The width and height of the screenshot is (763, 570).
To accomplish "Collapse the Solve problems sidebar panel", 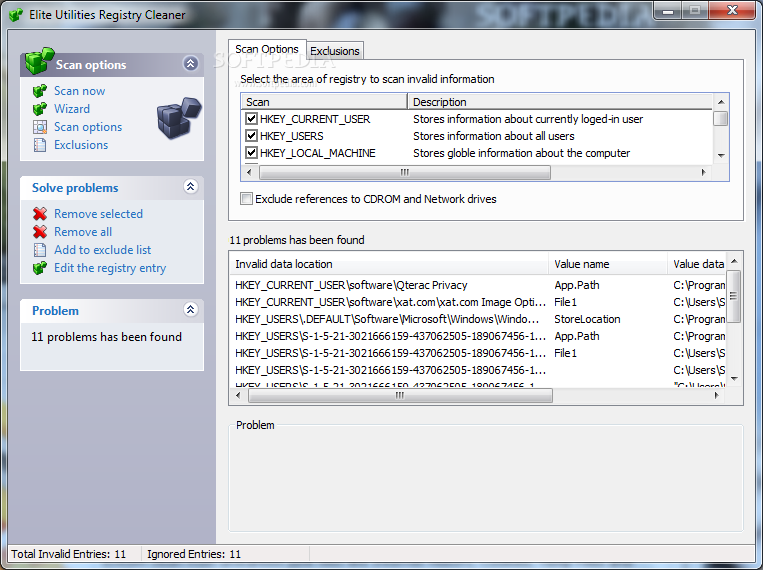I will click(190, 186).
